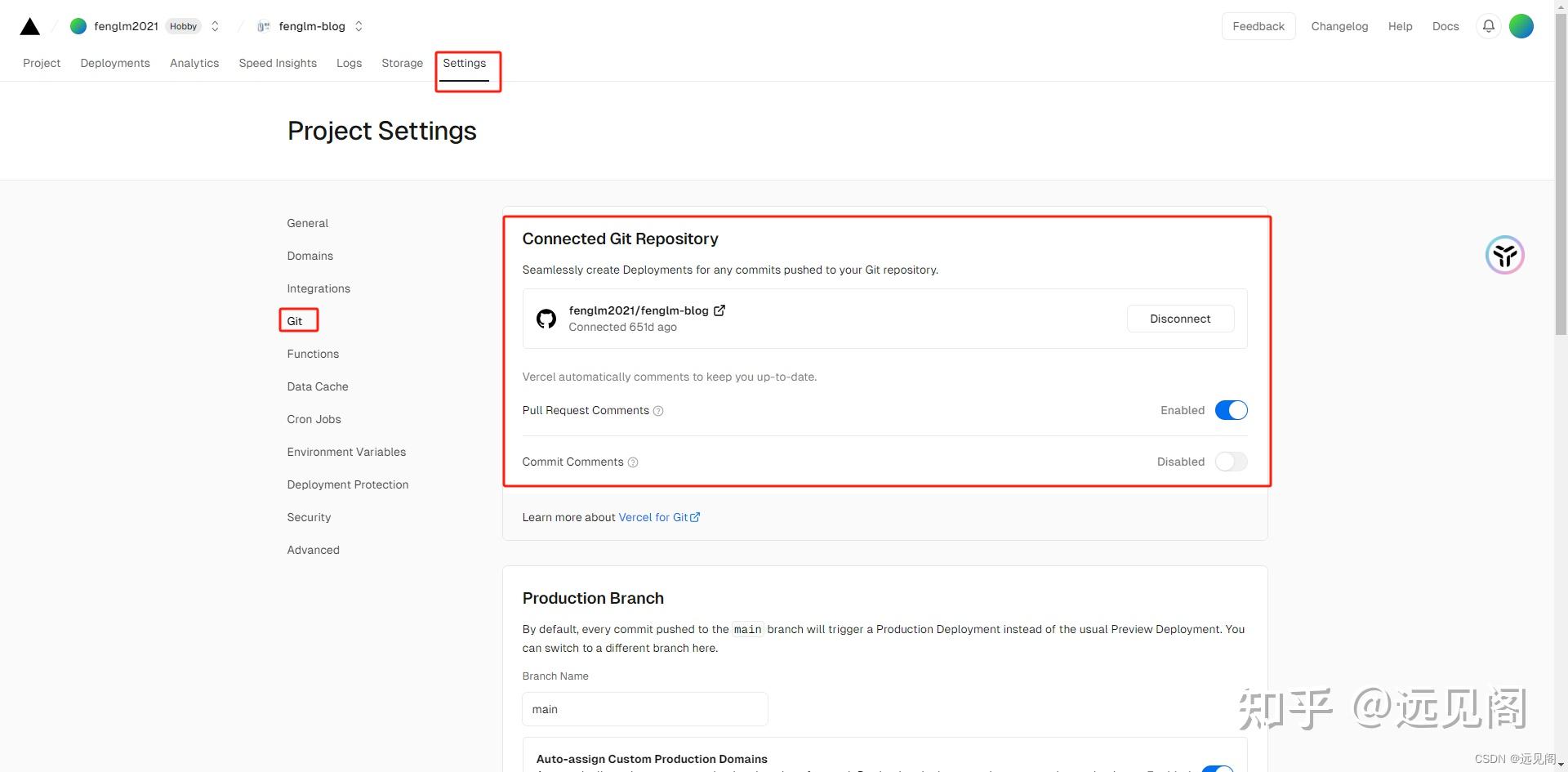Click the GitHub icon beside the repository
The width and height of the screenshot is (1568, 772).
point(546,319)
